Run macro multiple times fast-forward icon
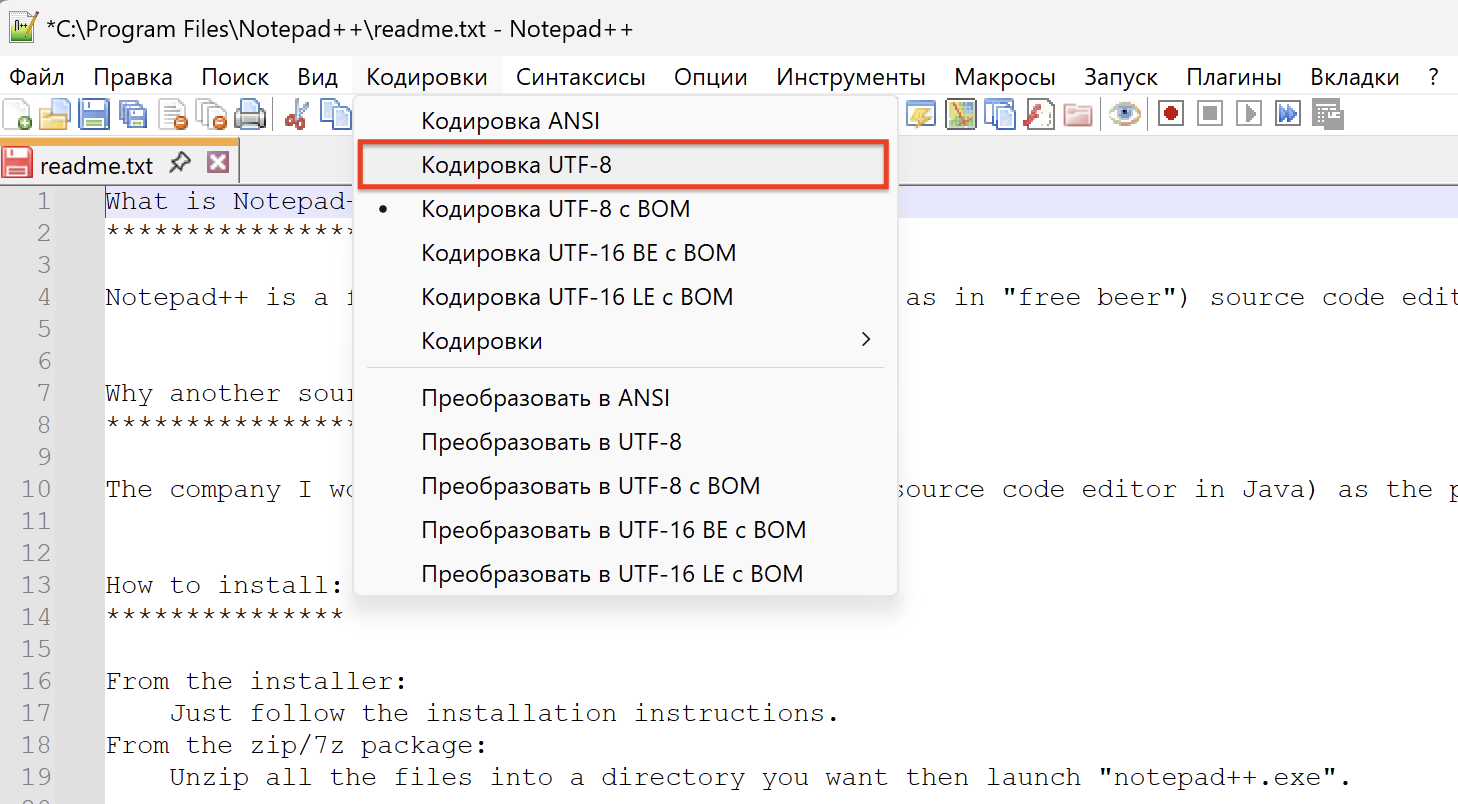The width and height of the screenshot is (1458, 804). [x=1288, y=114]
